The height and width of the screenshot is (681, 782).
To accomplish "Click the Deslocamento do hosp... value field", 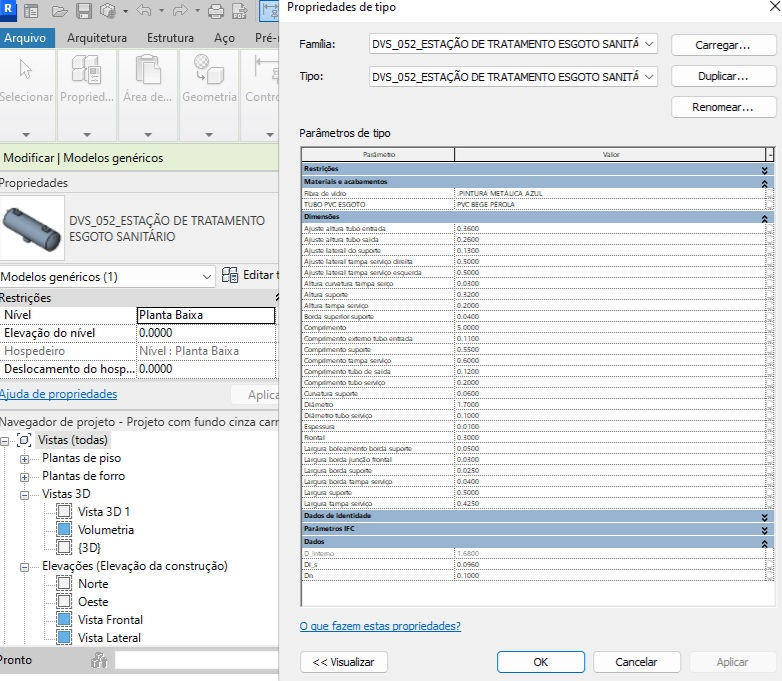I will pyautogui.click(x=205, y=369).
